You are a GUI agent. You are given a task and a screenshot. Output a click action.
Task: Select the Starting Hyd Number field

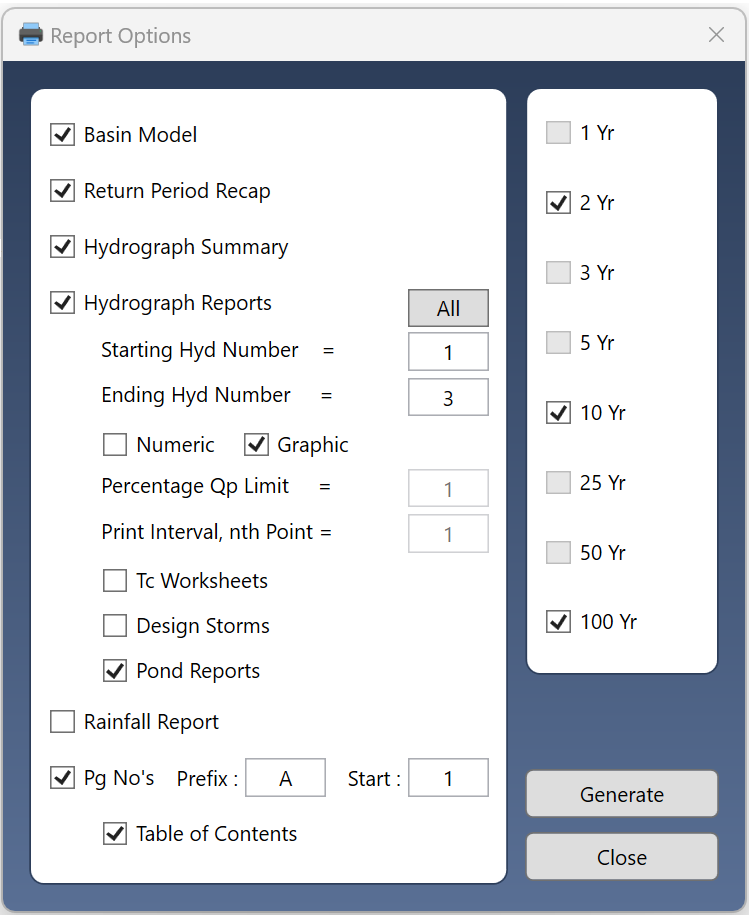pyautogui.click(x=448, y=352)
